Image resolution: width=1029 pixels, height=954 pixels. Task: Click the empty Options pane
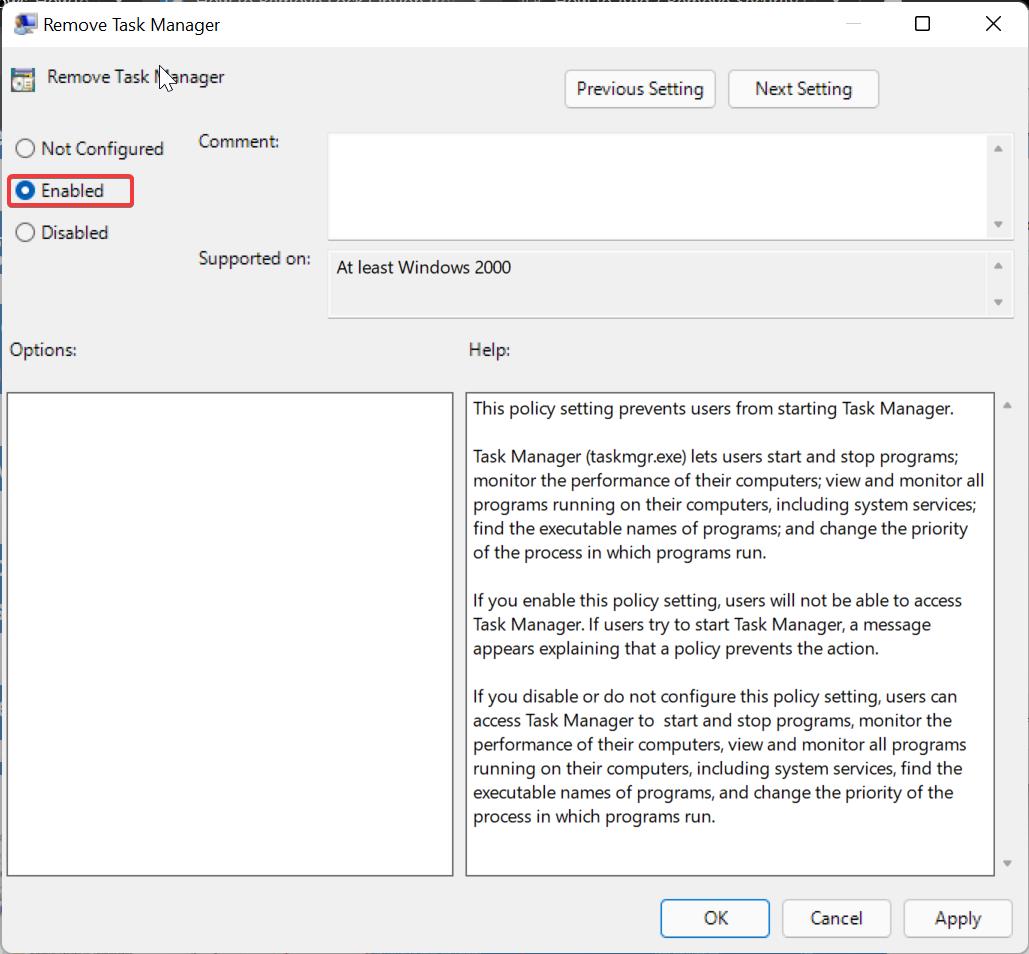(230, 634)
